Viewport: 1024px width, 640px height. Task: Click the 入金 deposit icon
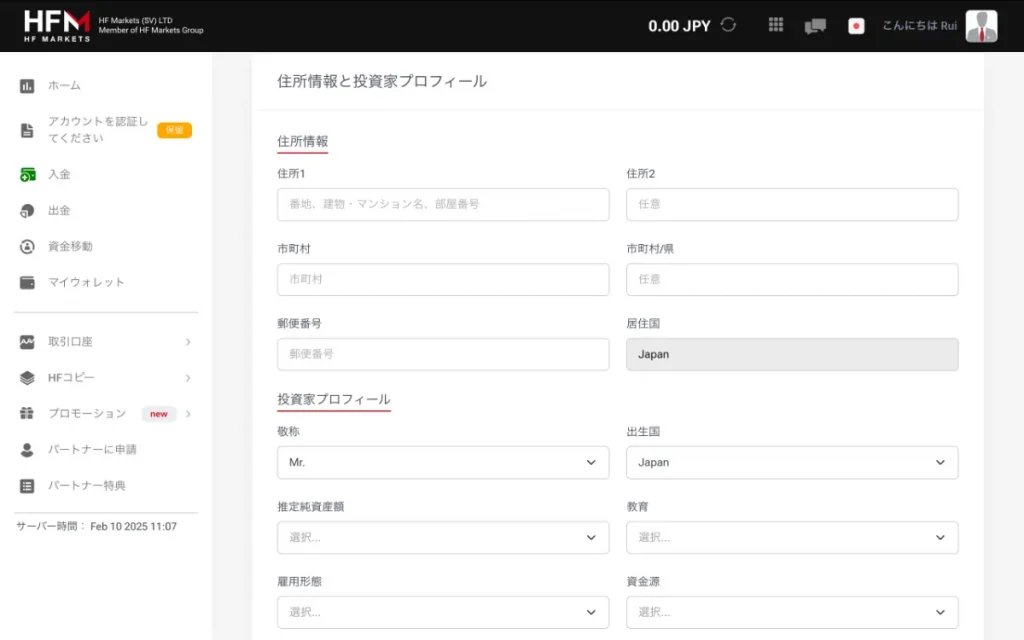coord(27,174)
